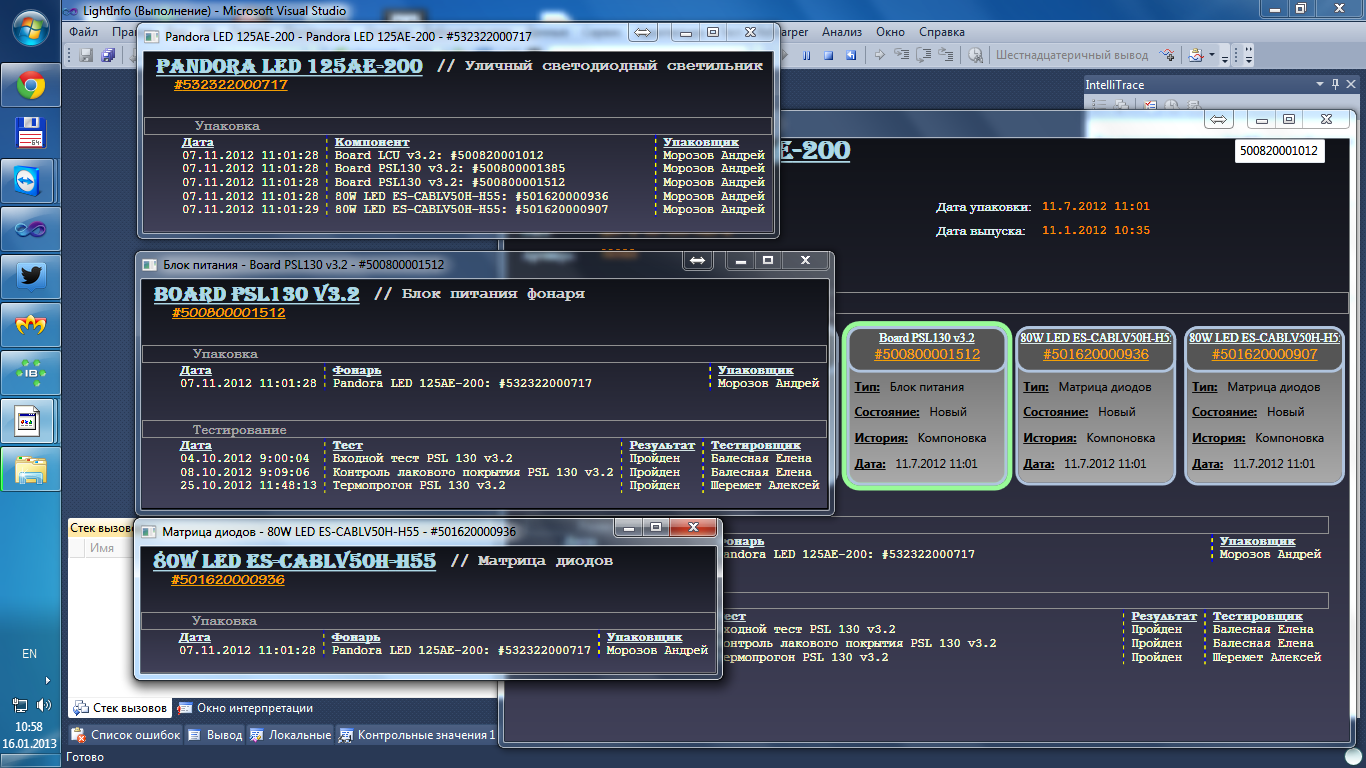Toggle Шестнадцатеричный вывод hexadecimal display
The height and width of the screenshot is (768, 1366).
point(1058,56)
